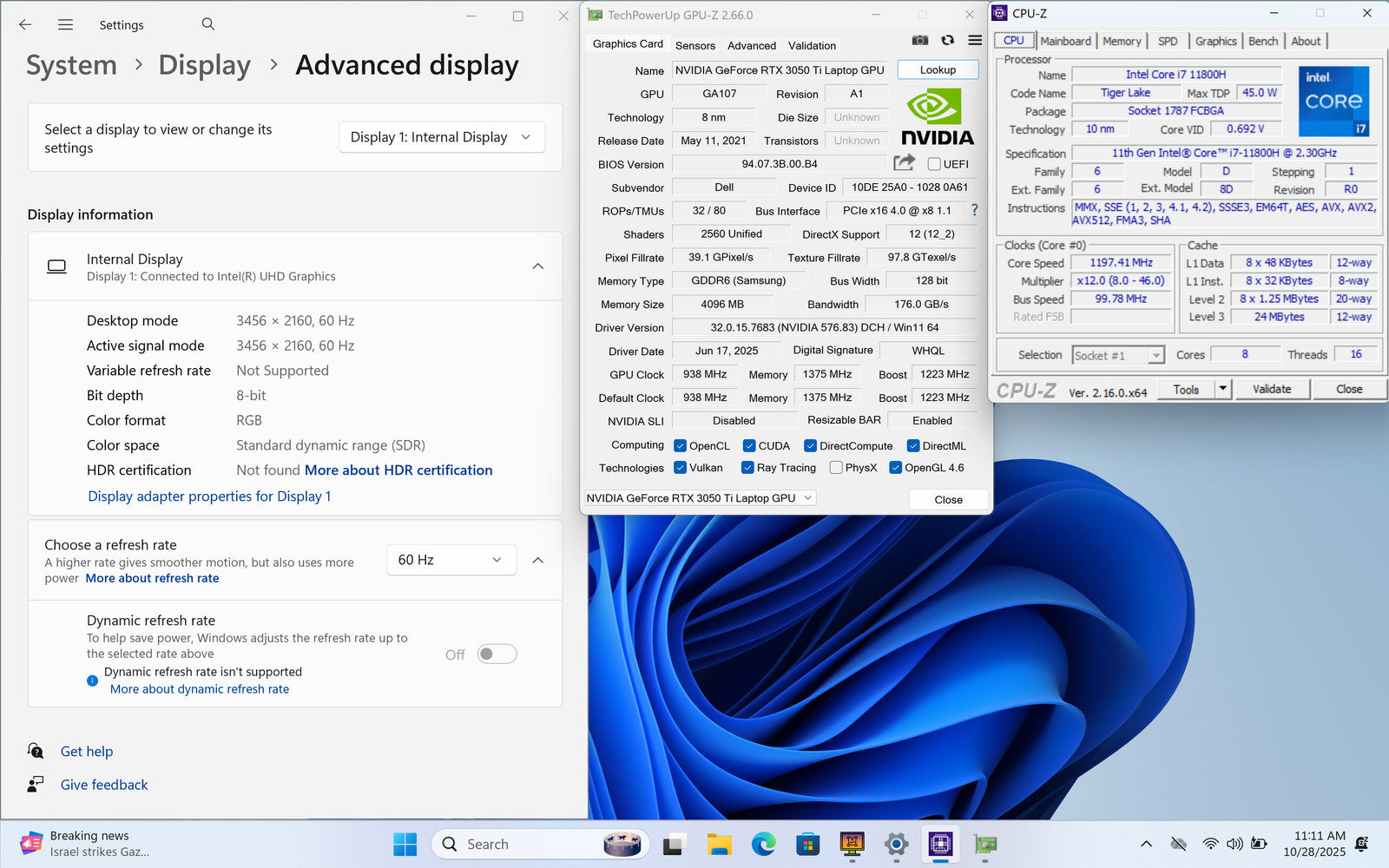
Task: Toggle the UEFI checkbox
Action: 934,164
